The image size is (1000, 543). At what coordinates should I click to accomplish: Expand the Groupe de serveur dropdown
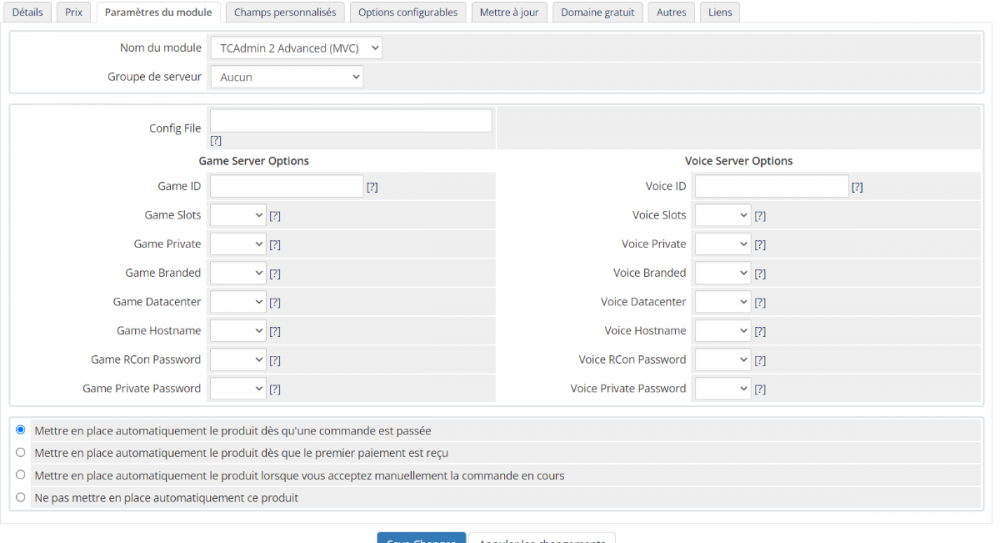pos(286,77)
